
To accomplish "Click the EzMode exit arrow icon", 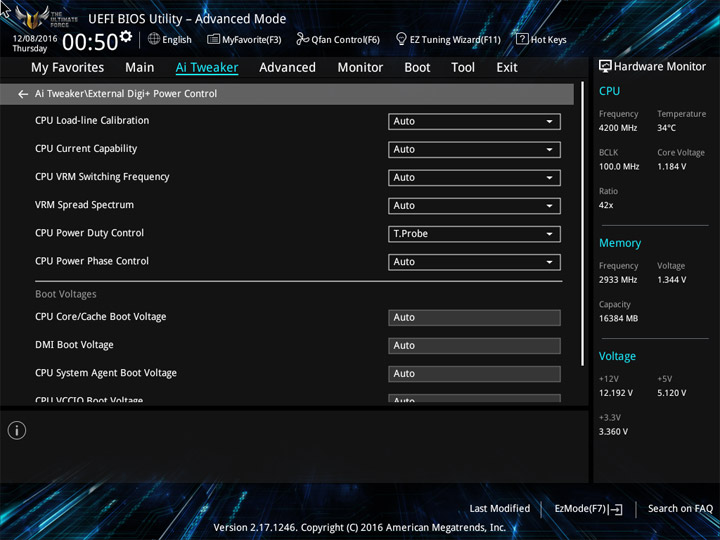I will click(x=616, y=509).
